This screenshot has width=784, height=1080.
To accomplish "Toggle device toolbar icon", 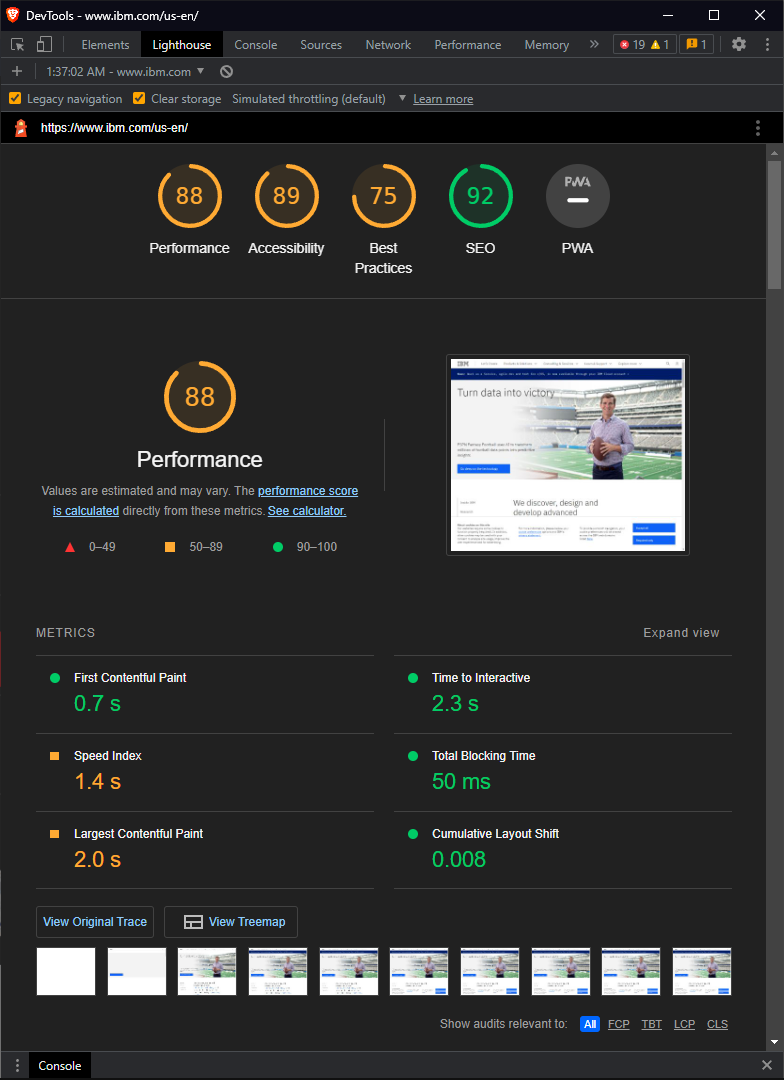I will tap(44, 45).
